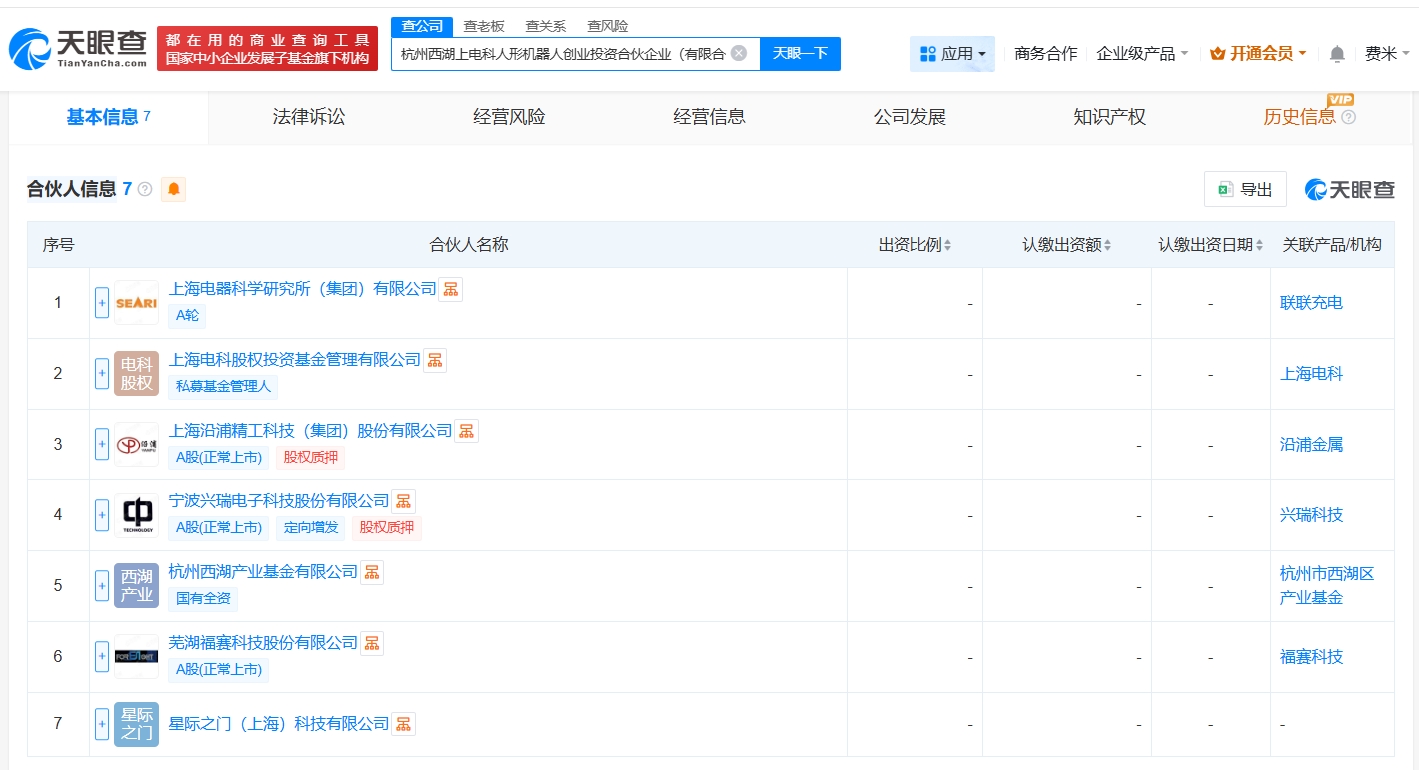Open equity structure icon for 上海电器科学研究所
The image size is (1419, 770).
451,289
